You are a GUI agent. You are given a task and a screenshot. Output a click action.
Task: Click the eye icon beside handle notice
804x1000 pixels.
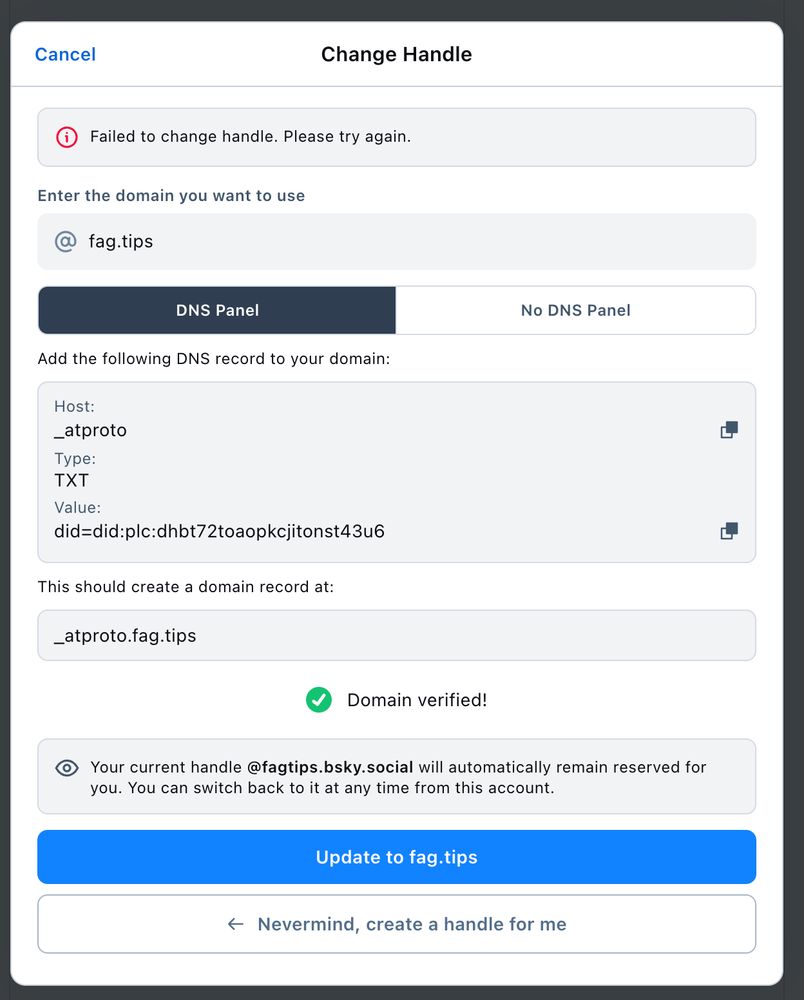pos(67,768)
